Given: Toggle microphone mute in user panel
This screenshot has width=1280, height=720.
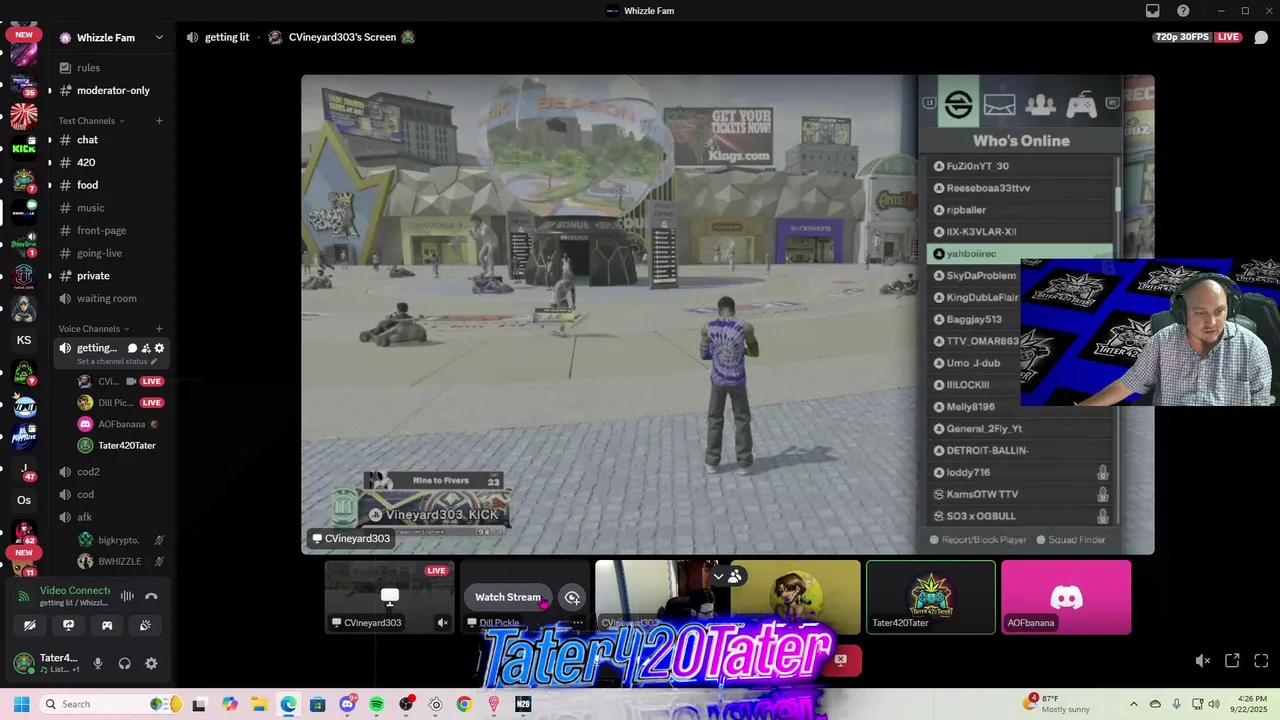Looking at the screenshot, I should [97, 663].
